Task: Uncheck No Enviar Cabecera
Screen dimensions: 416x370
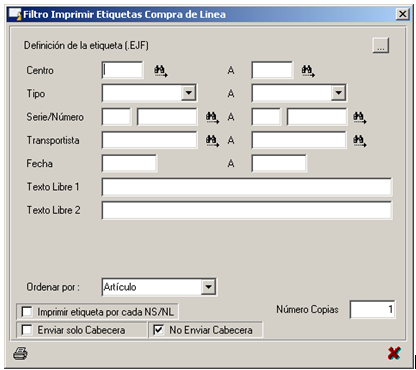Action: point(158,330)
